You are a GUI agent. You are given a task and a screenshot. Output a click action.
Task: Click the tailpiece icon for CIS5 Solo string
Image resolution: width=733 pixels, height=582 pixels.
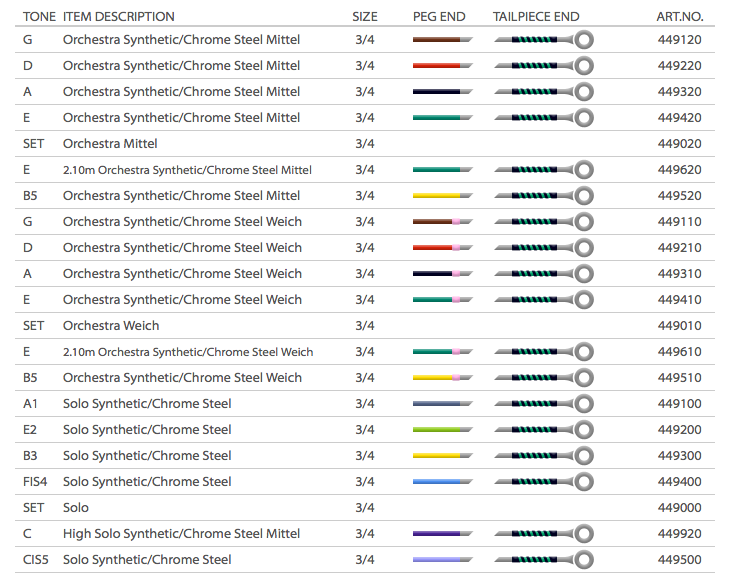[543, 560]
